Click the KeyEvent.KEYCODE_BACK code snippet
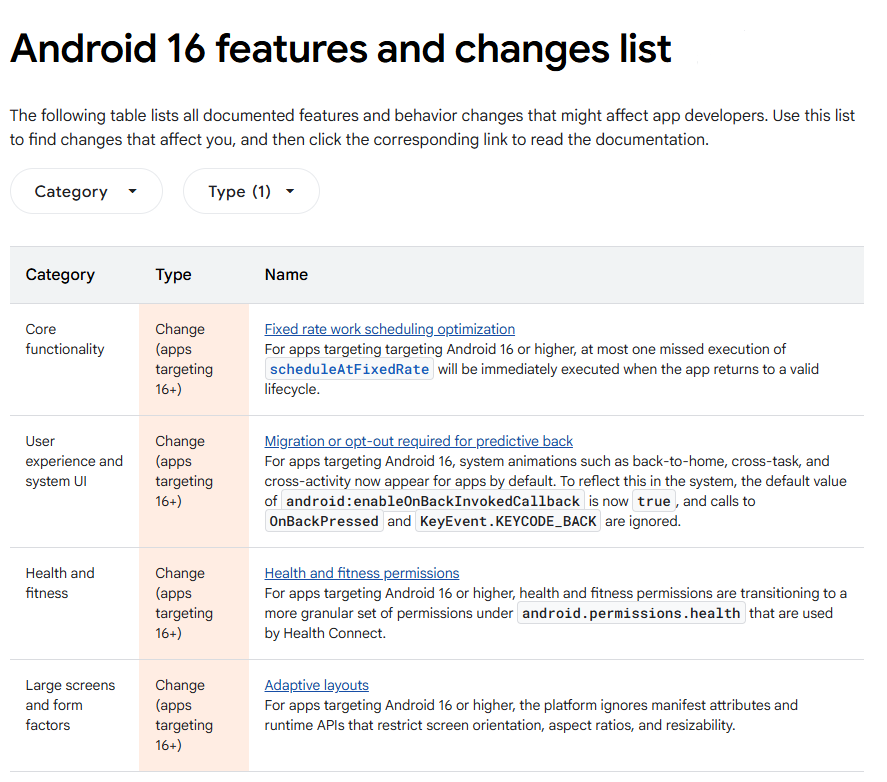This screenshot has width=887, height=782. click(x=507, y=521)
